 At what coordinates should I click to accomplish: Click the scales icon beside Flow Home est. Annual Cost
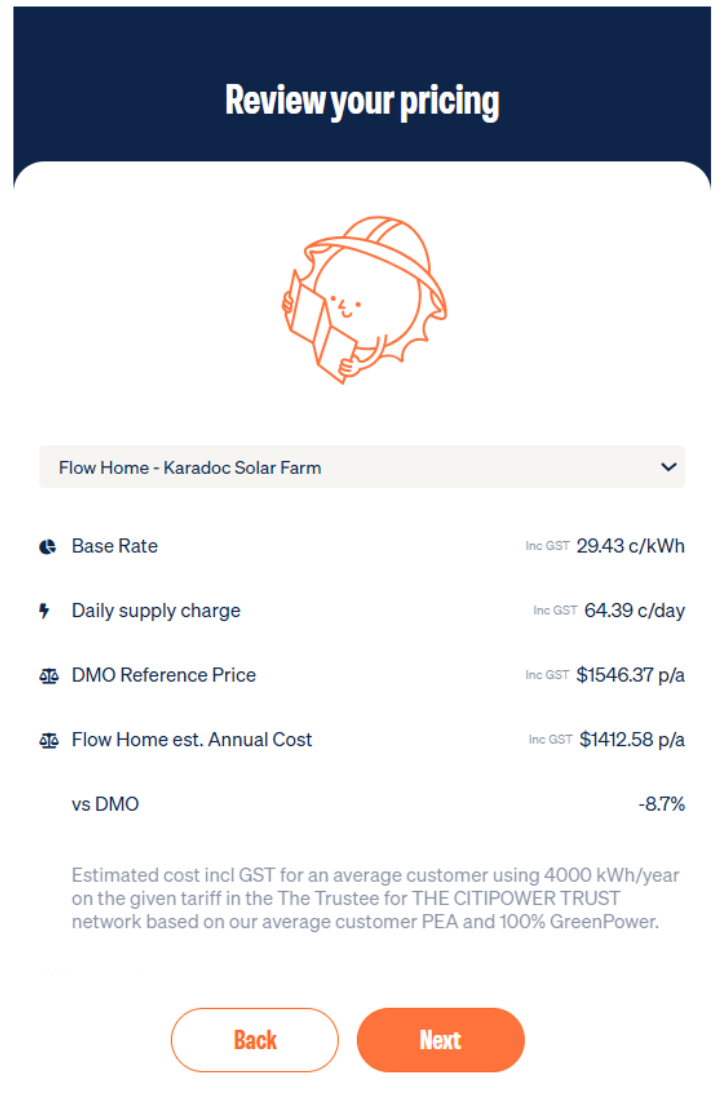[48, 741]
